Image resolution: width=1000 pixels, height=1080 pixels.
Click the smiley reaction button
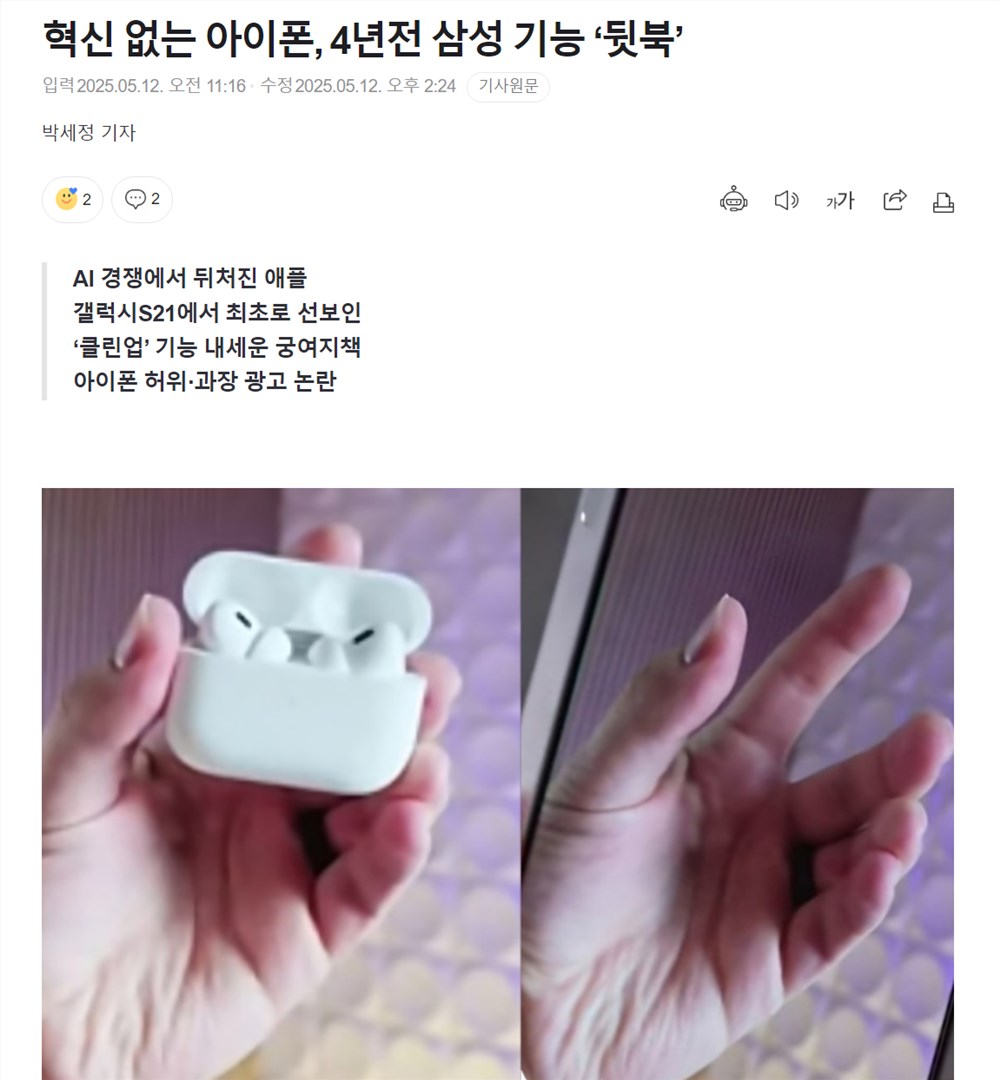(x=72, y=199)
